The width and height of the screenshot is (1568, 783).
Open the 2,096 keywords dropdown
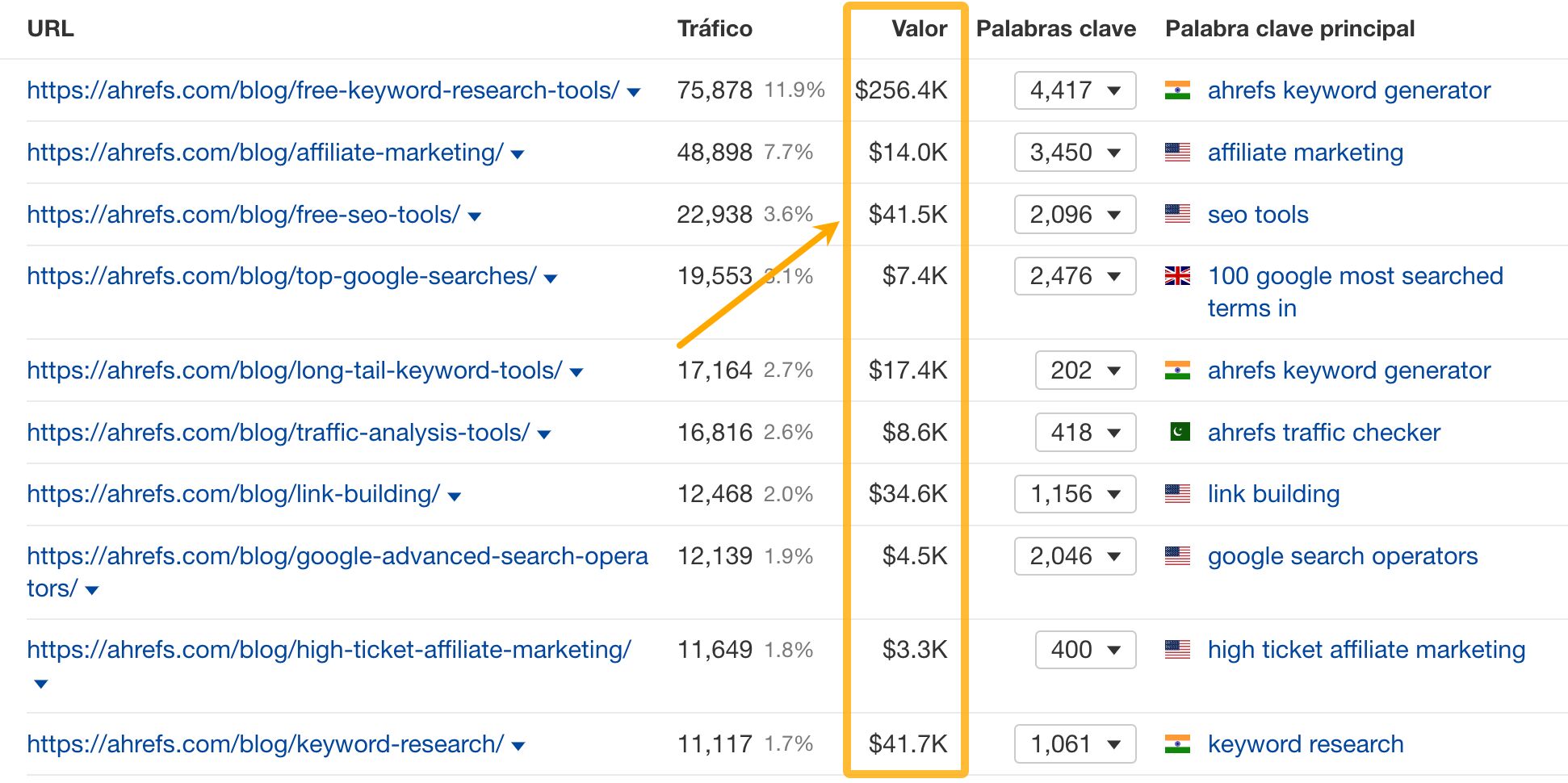click(x=1075, y=214)
